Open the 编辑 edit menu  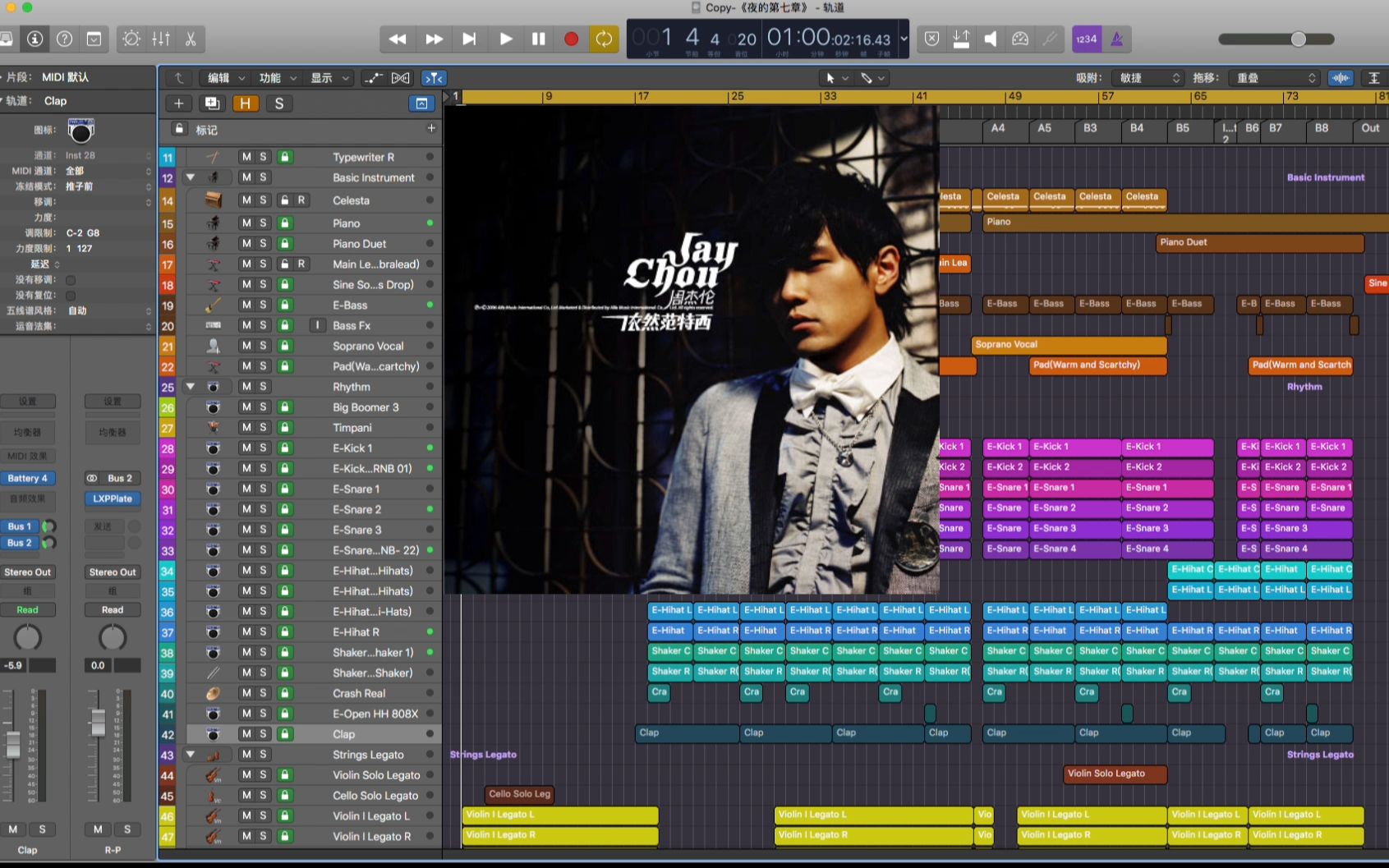pos(226,78)
